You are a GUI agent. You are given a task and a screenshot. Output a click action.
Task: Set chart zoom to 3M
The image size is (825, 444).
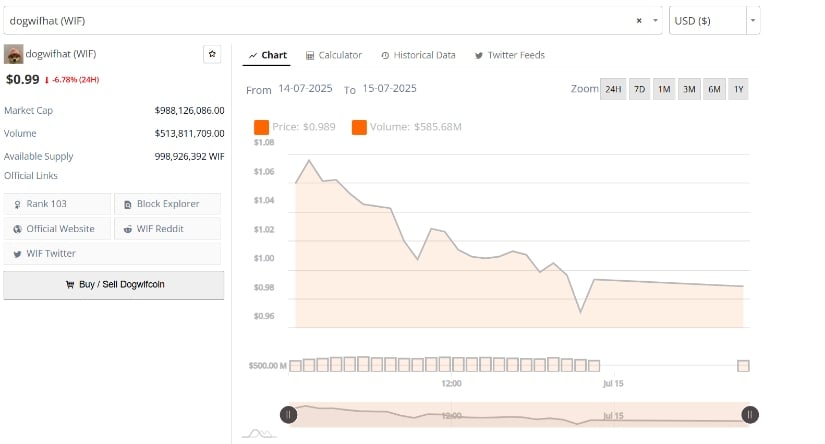point(689,89)
